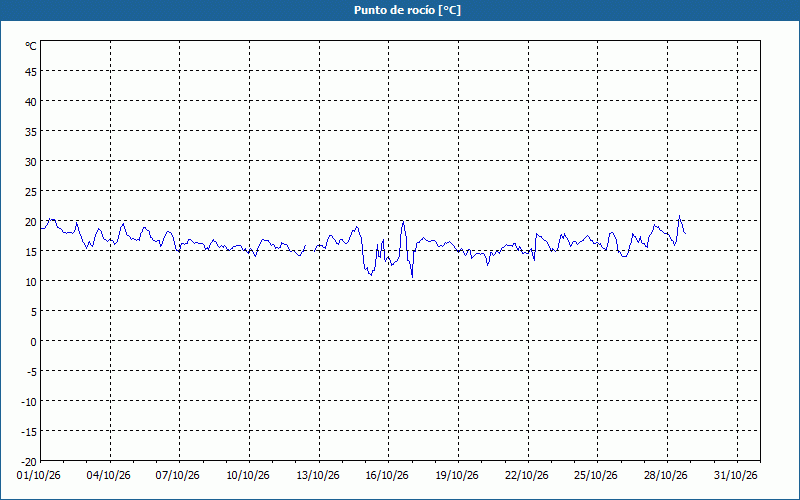Image resolution: width=800 pixels, height=500 pixels.
Task: Select the 10/10/26 date label
Action: 248,476
